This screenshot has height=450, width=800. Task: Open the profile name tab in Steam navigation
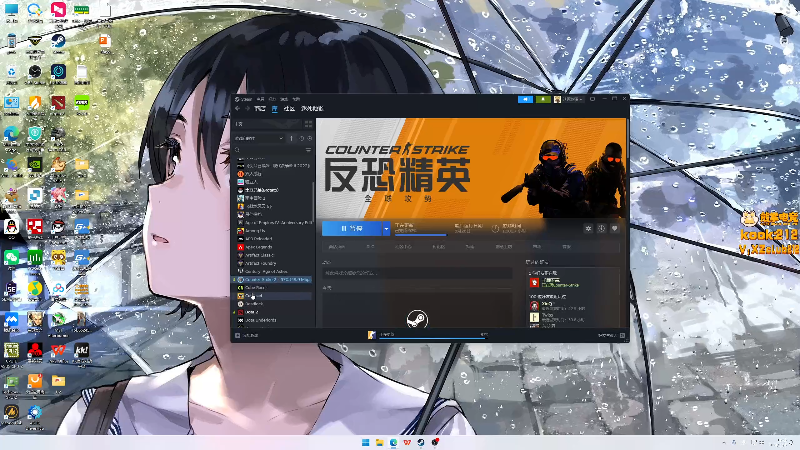(x=312, y=109)
